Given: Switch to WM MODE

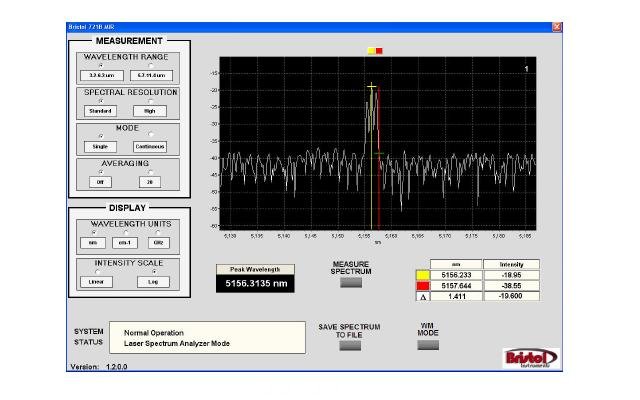Looking at the screenshot, I should click(x=428, y=345).
